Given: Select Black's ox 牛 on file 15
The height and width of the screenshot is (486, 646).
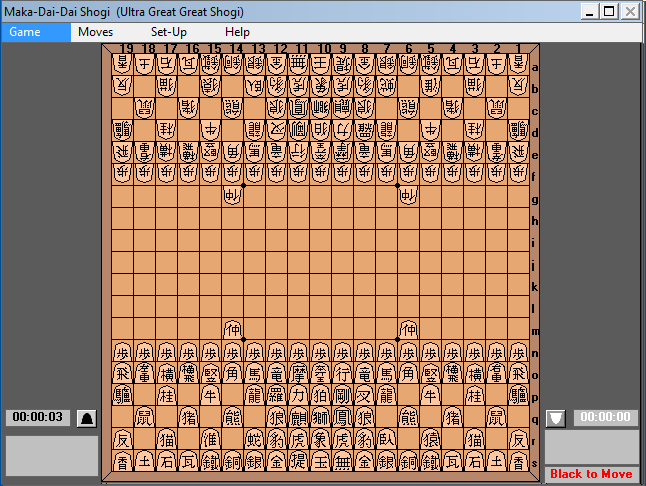Looking at the screenshot, I should pyautogui.click(x=211, y=395).
